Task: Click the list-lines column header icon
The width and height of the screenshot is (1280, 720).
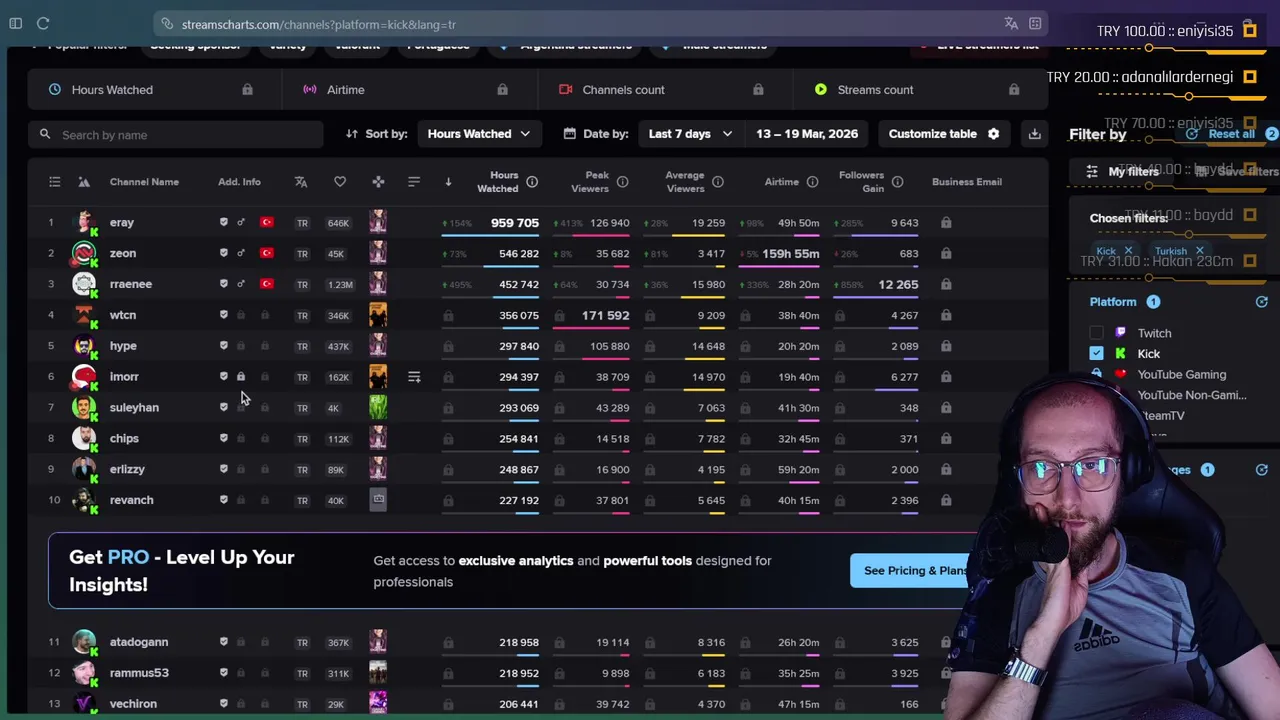Action: pos(414,182)
